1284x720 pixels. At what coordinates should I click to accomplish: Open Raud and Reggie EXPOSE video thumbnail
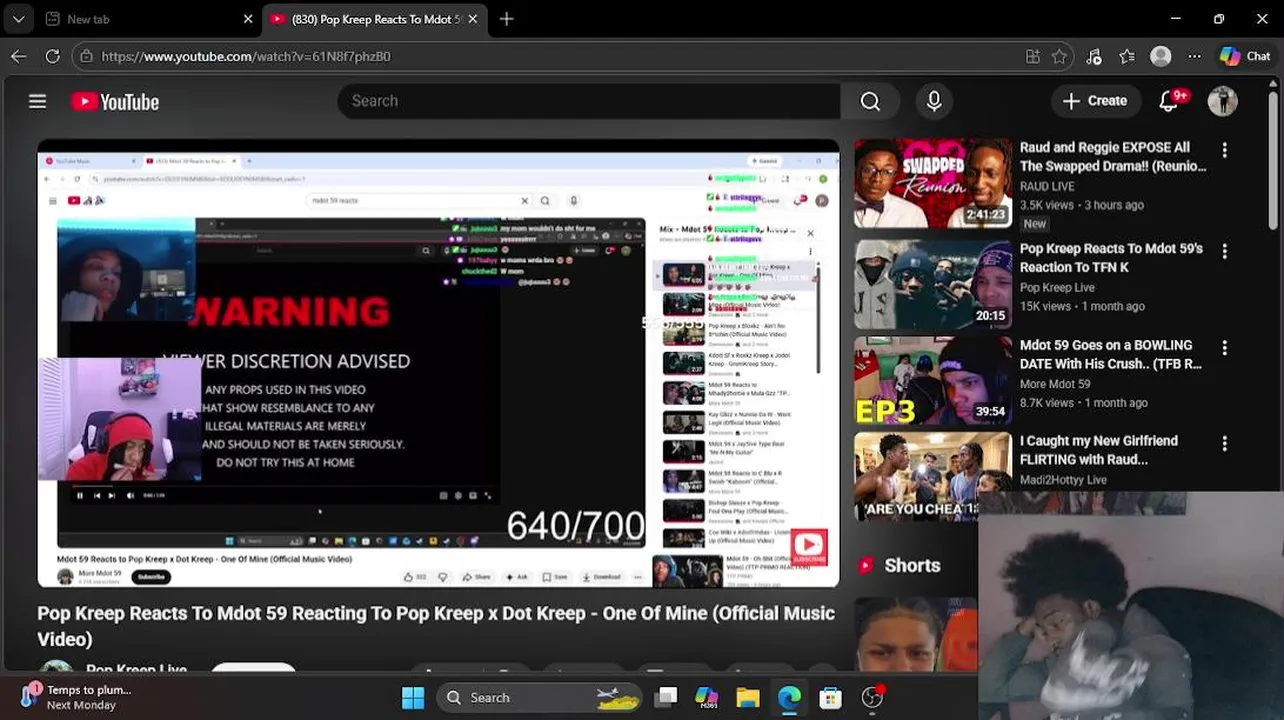[933, 184]
